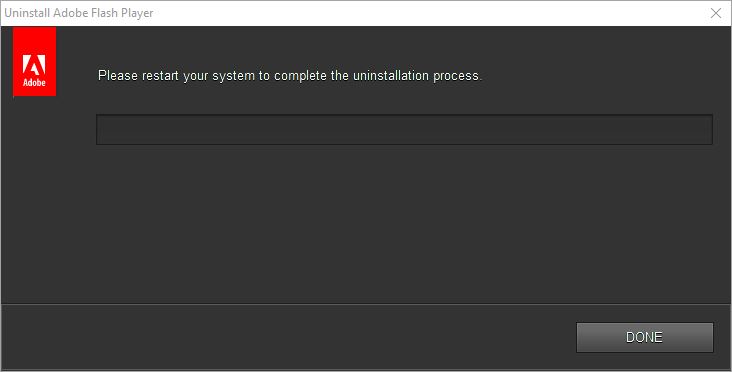Click the word Please in the message

118,76
